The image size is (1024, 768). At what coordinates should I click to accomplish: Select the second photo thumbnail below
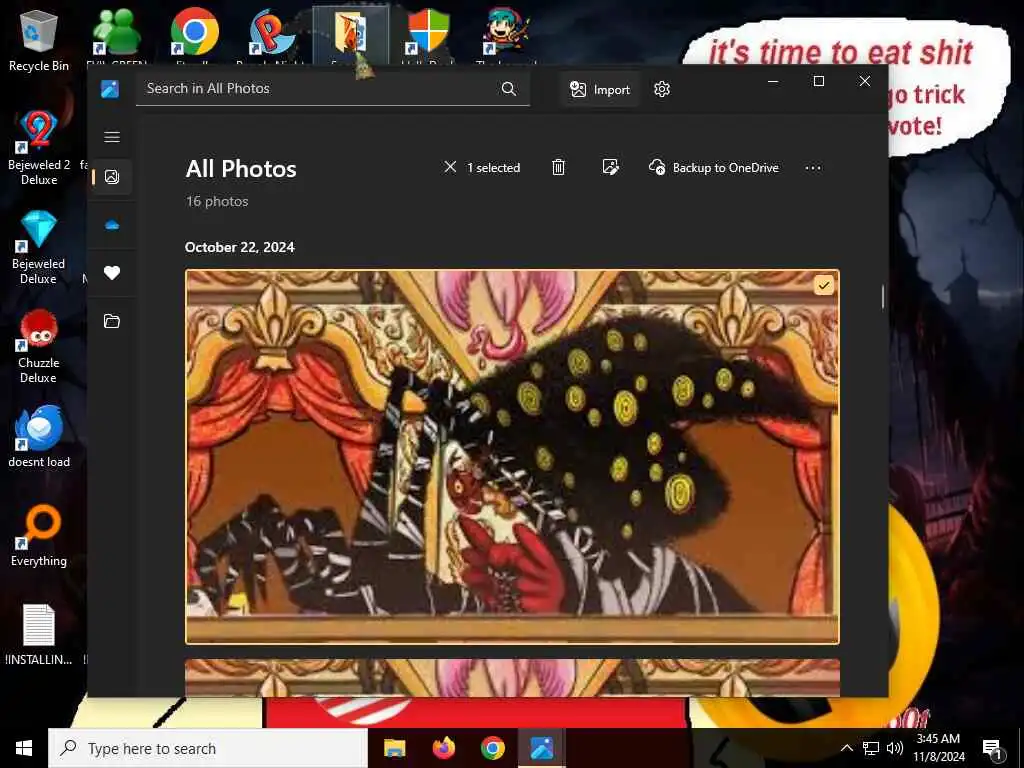point(512,678)
